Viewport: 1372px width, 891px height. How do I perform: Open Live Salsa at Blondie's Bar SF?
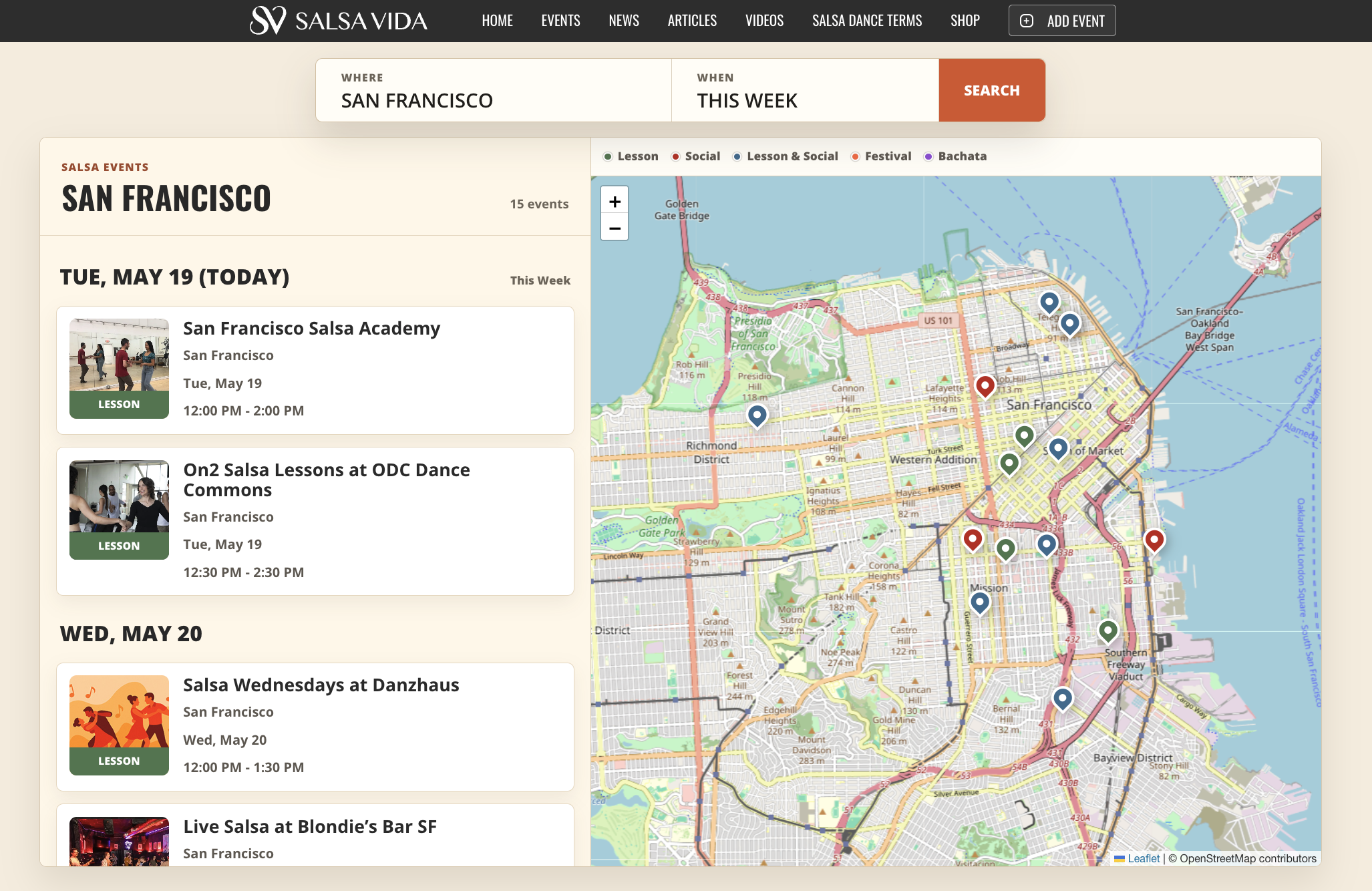click(x=310, y=827)
